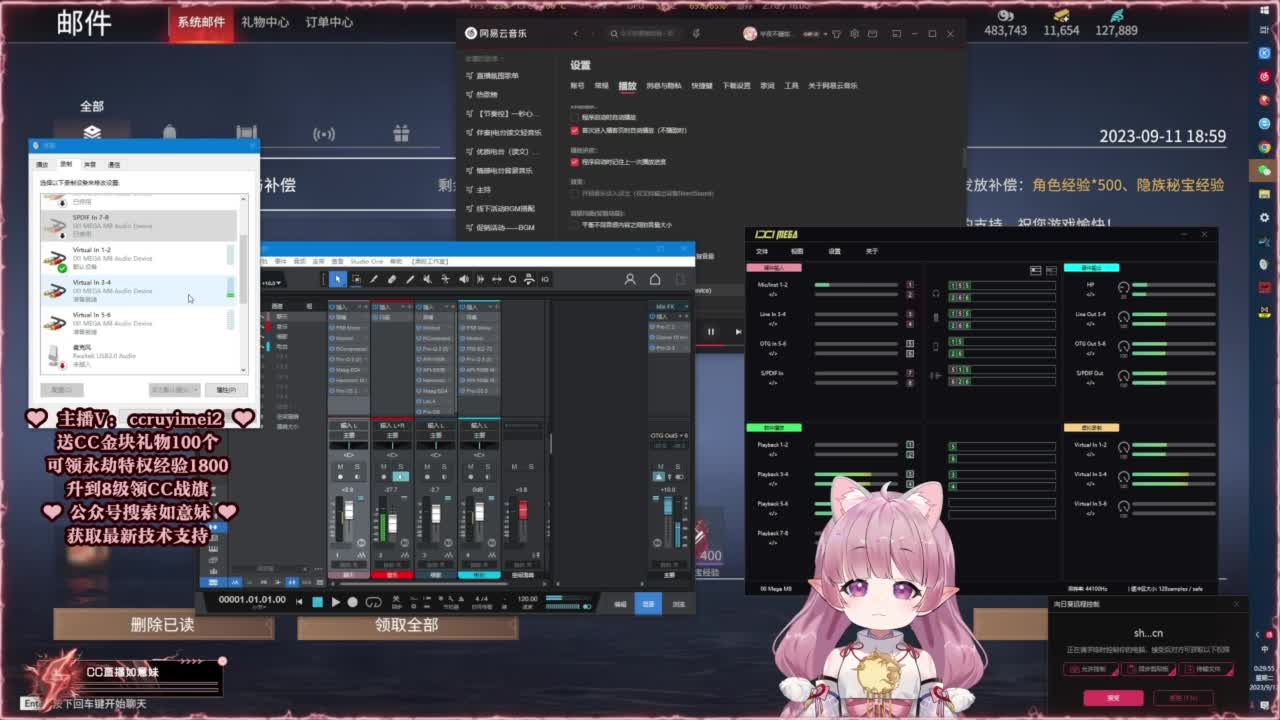
Task: Enable the 平衡不同音频内容音量 checkbox
Action: point(574,225)
